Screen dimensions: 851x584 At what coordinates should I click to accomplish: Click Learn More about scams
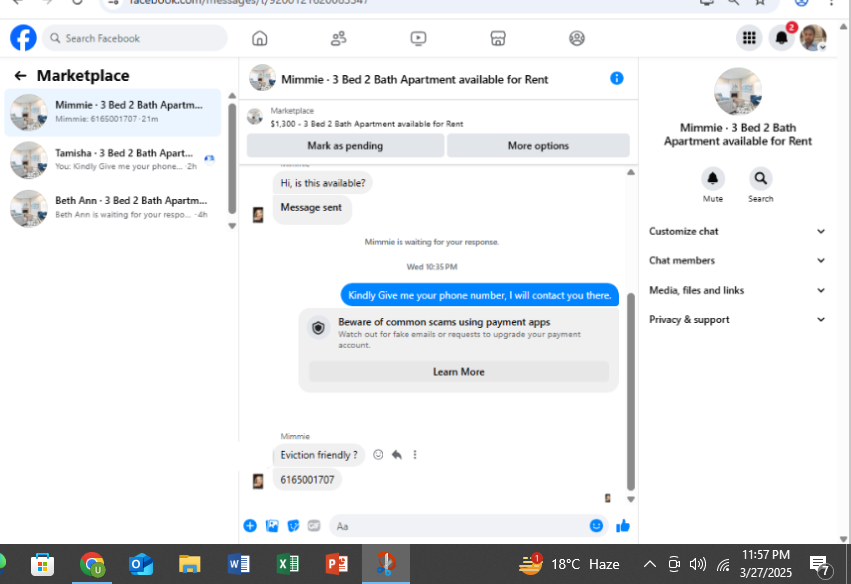point(459,372)
